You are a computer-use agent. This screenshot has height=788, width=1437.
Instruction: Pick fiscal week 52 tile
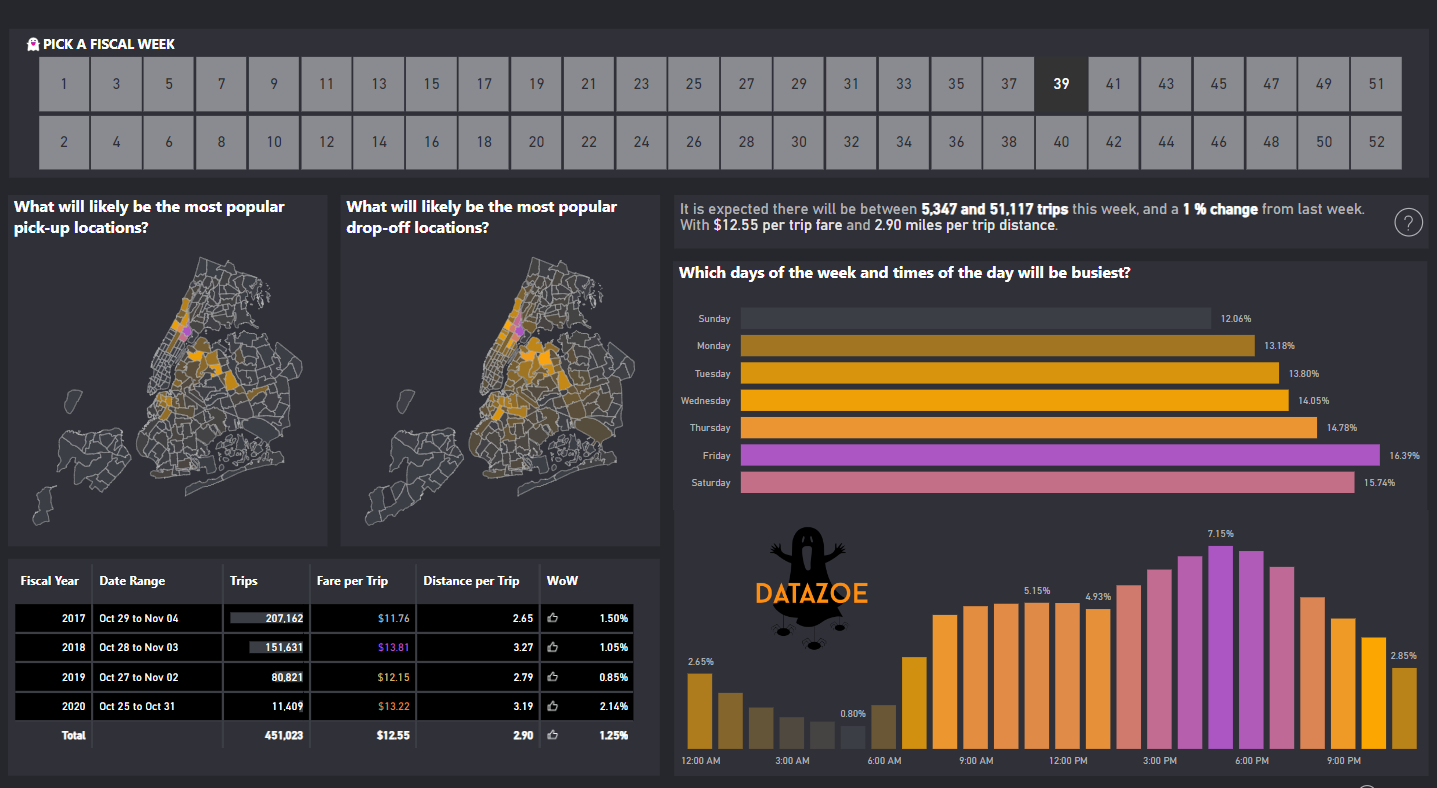point(1376,142)
